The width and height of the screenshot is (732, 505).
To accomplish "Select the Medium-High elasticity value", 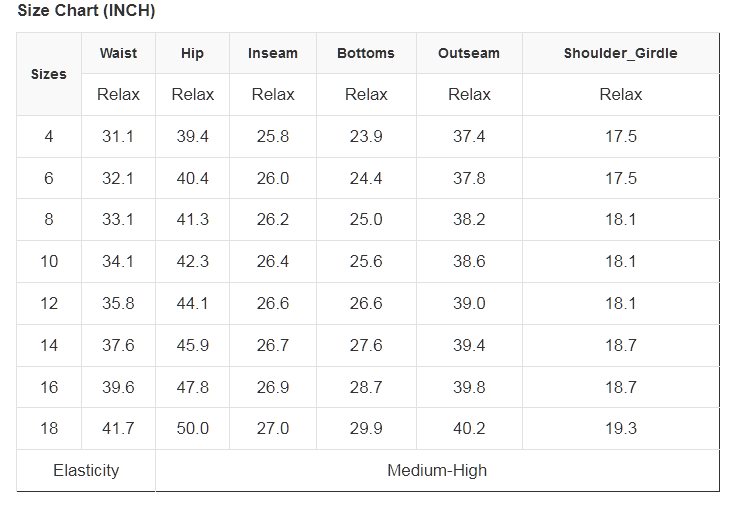I will (437, 471).
